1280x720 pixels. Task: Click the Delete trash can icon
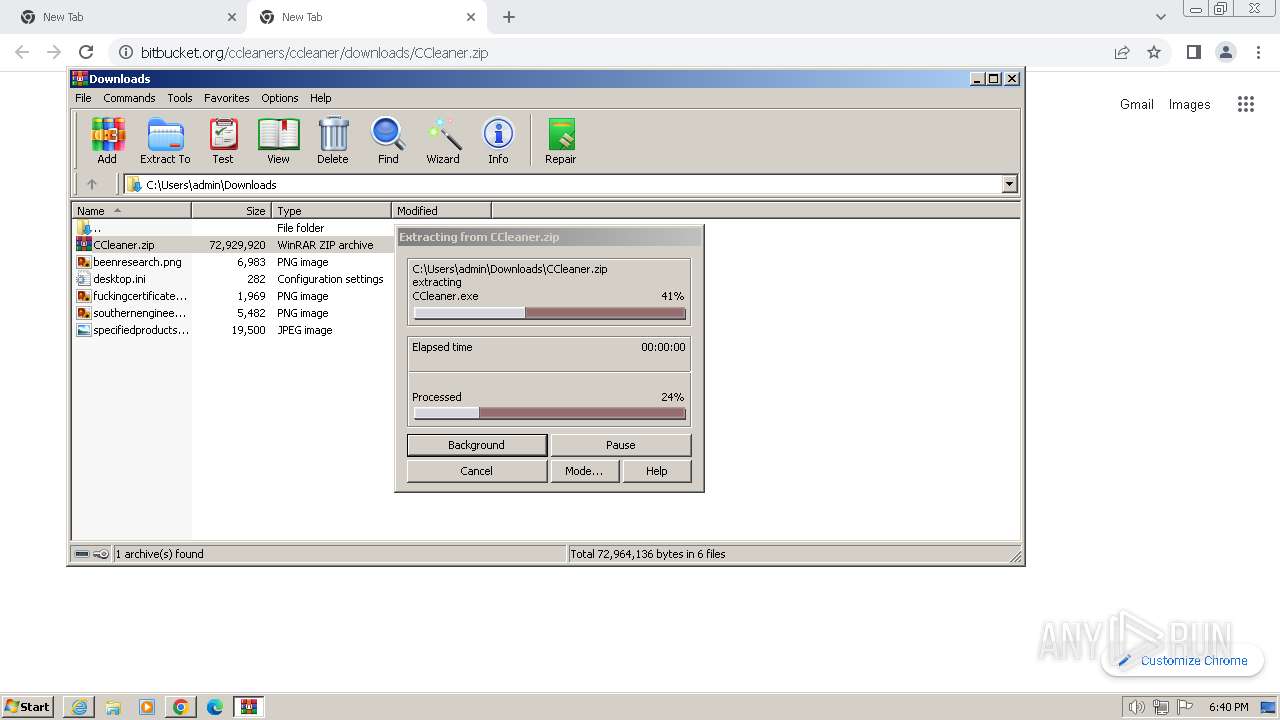pyautogui.click(x=333, y=141)
